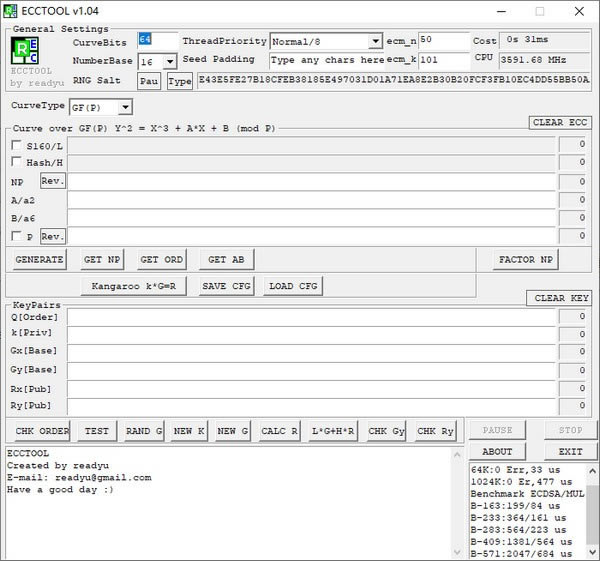The width and height of the screenshot is (600, 561).
Task: Click the ECCTOOL title bar app icon
Action: pyautogui.click(x=11, y=11)
